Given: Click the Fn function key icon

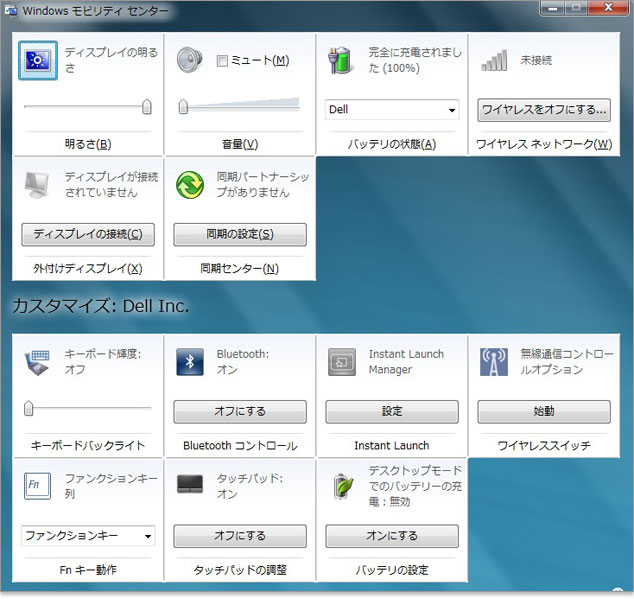Looking at the screenshot, I should click(x=37, y=486).
